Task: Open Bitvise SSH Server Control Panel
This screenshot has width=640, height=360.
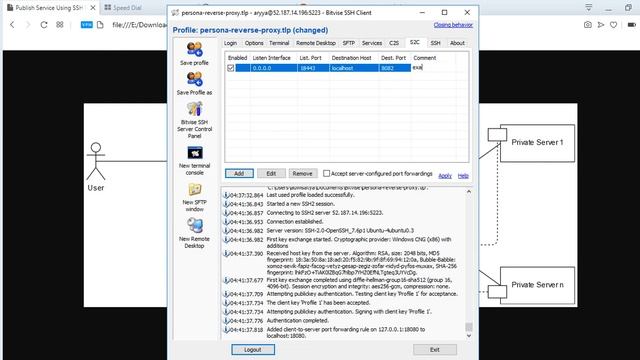Action: click(x=194, y=120)
